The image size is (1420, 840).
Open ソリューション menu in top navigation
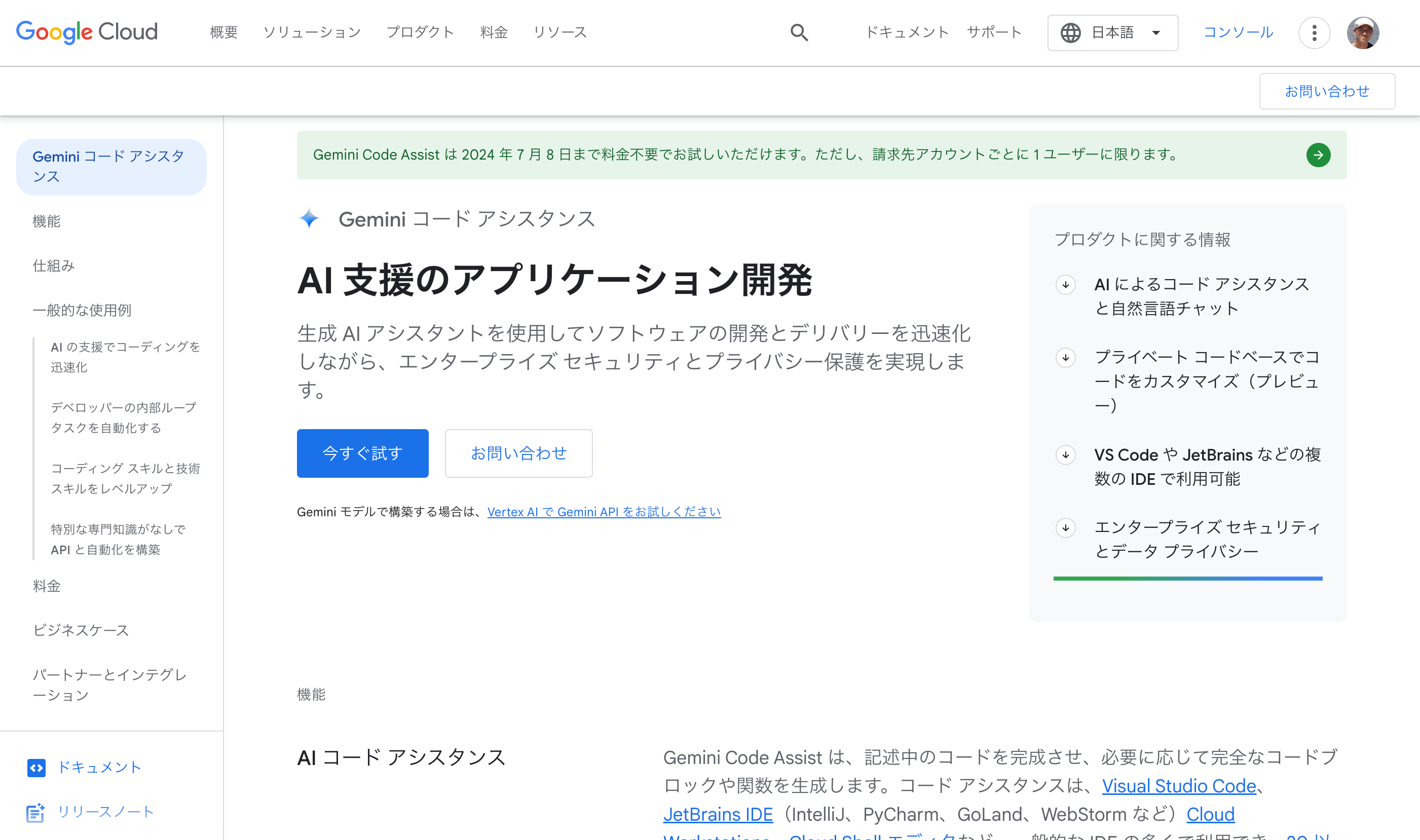312,32
